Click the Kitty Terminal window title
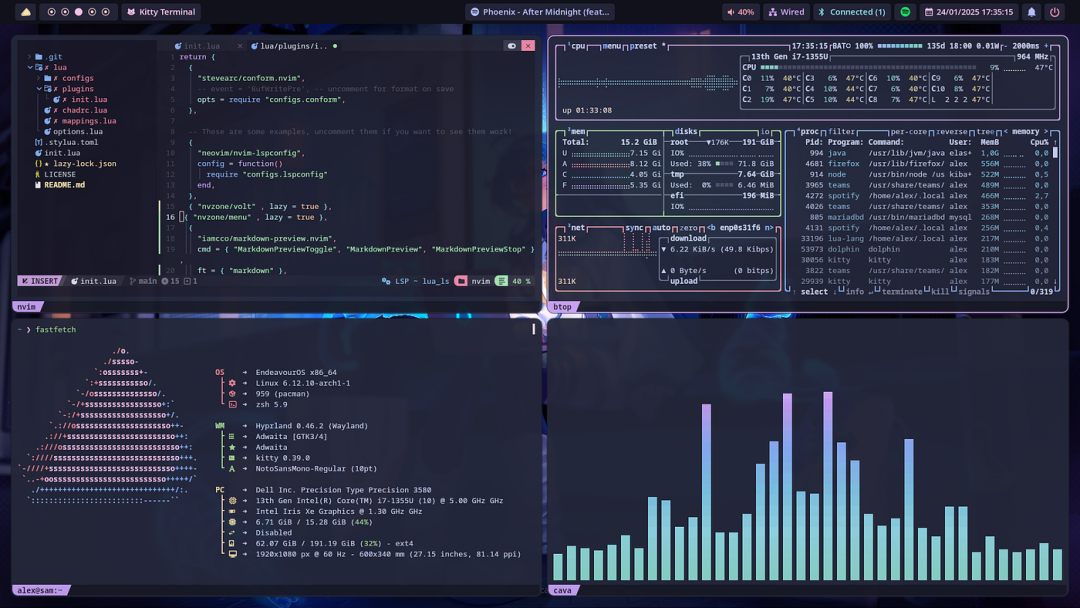This screenshot has width=1080, height=608. 161,12
